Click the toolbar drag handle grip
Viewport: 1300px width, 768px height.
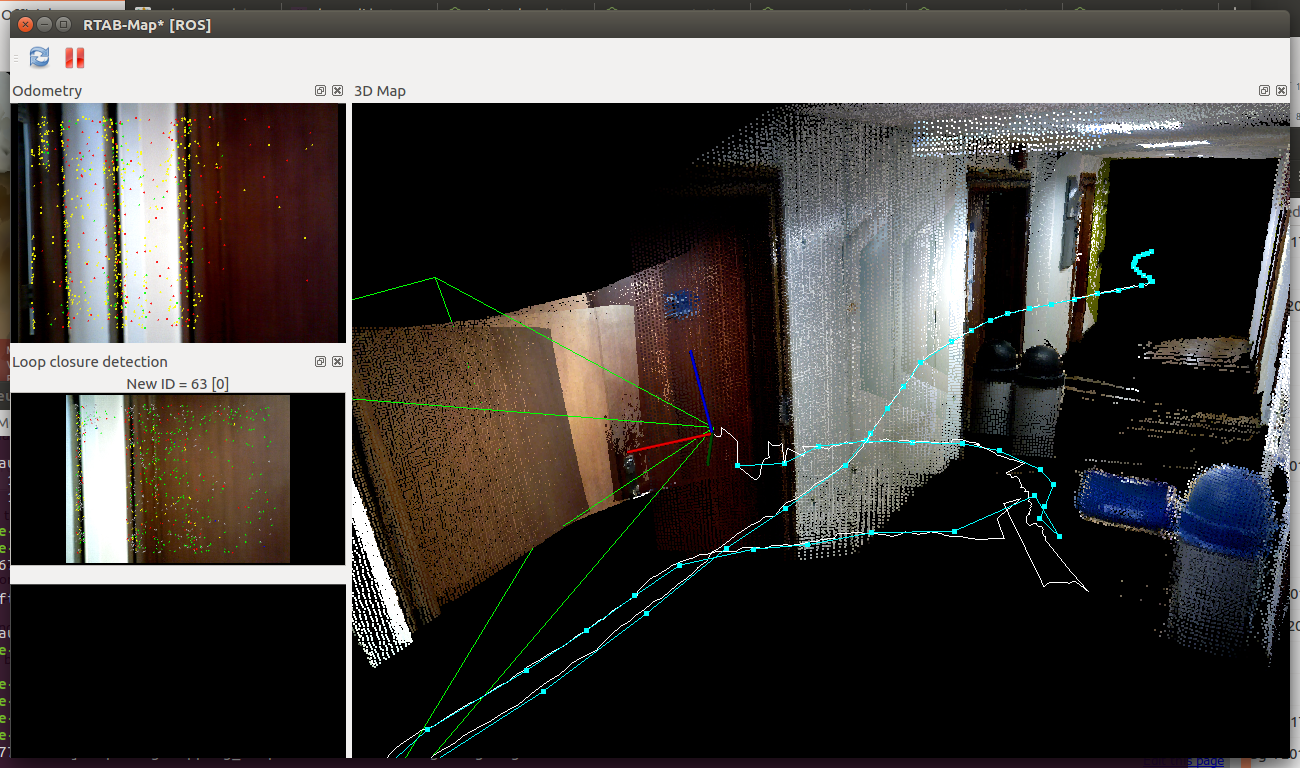tap(16, 58)
